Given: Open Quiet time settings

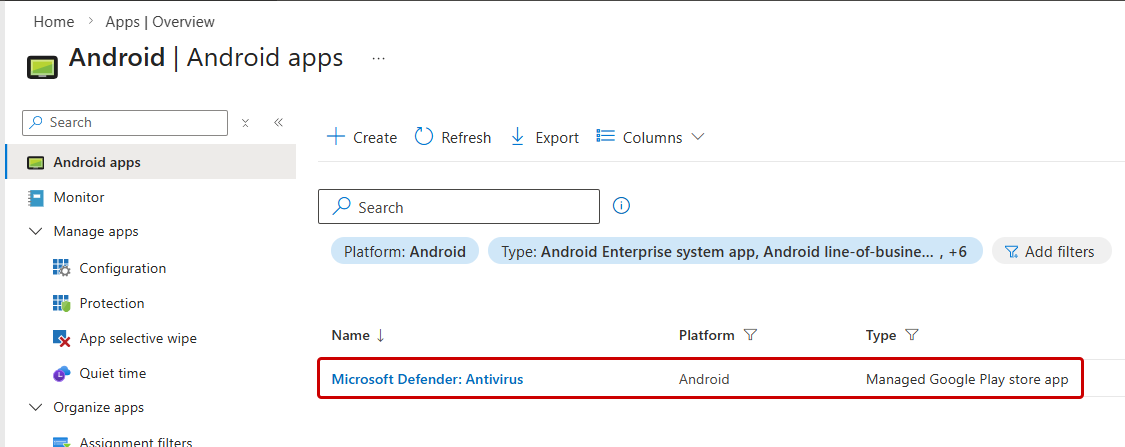Looking at the screenshot, I should (112, 373).
